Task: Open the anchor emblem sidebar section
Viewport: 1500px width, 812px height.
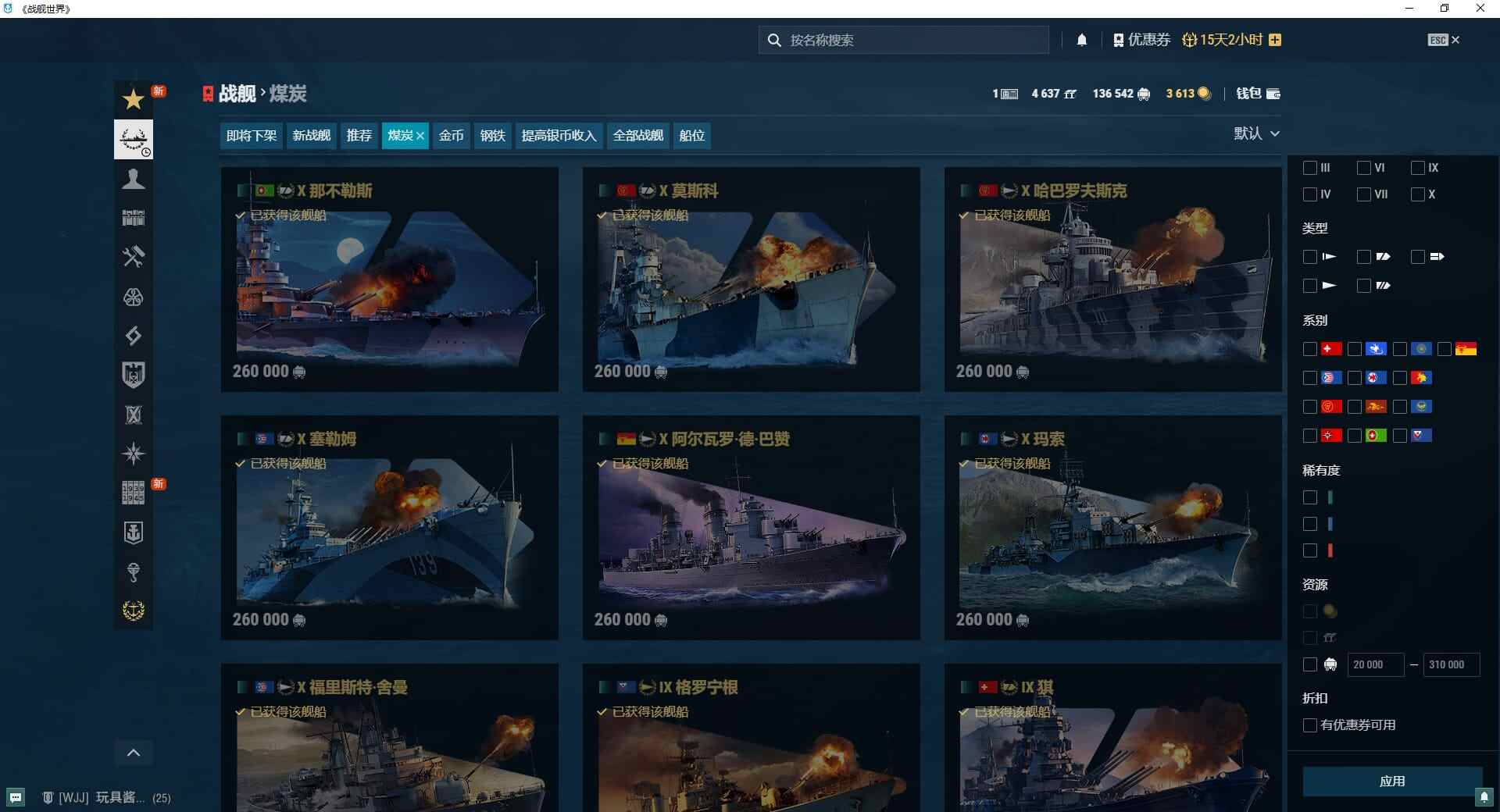Action: [x=133, y=611]
